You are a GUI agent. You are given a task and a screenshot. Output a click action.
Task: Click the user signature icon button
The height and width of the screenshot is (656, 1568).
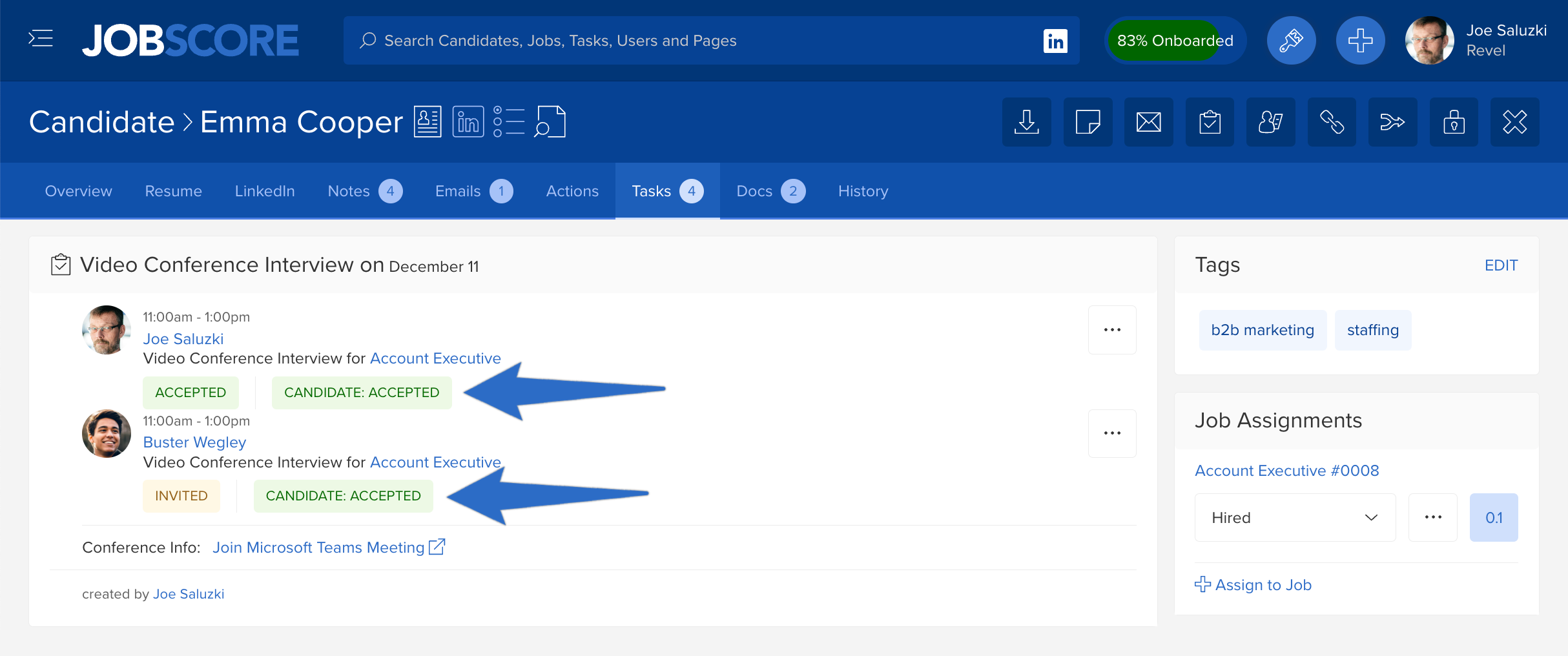[1271, 122]
